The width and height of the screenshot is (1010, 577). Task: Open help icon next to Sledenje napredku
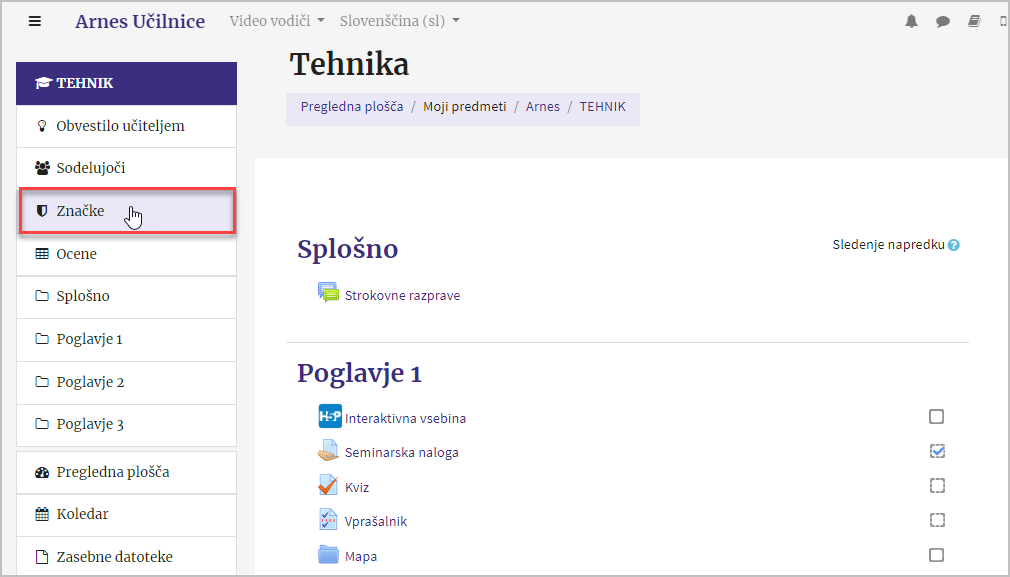pos(954,245)
